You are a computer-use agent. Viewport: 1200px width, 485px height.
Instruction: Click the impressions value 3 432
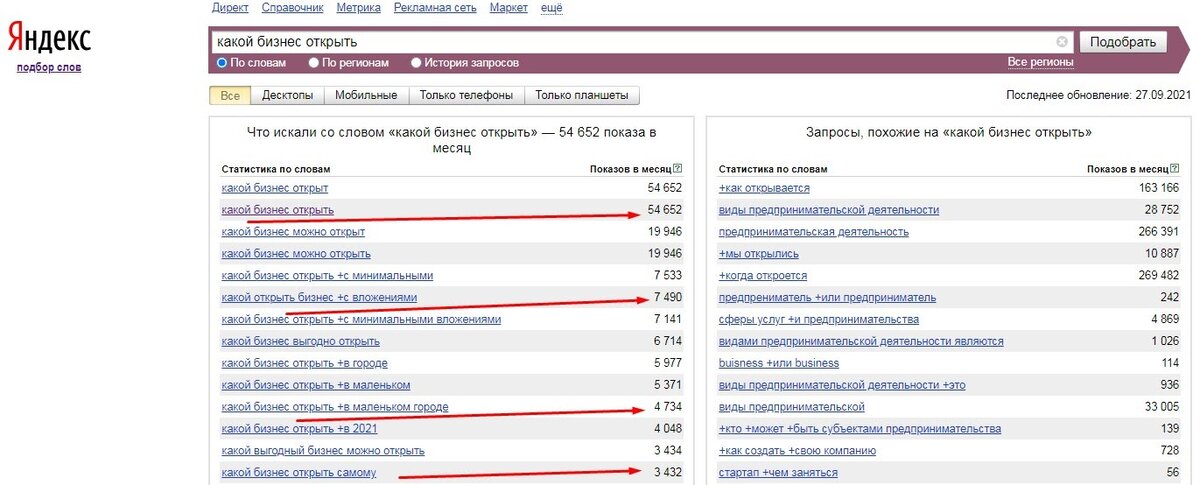[668, 473]
